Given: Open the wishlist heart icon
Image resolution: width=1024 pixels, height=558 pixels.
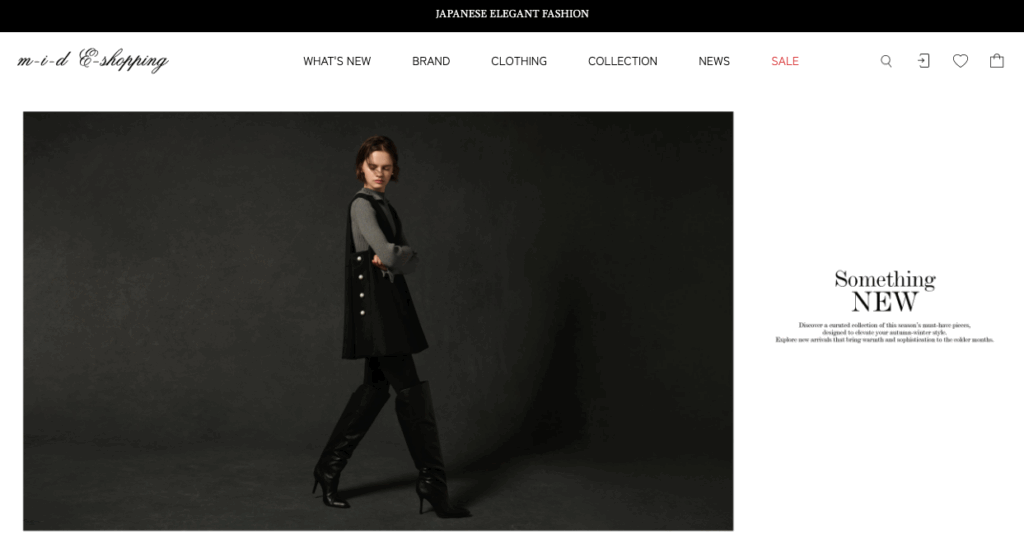Looking at the screenshot, I should click(960, 61).
